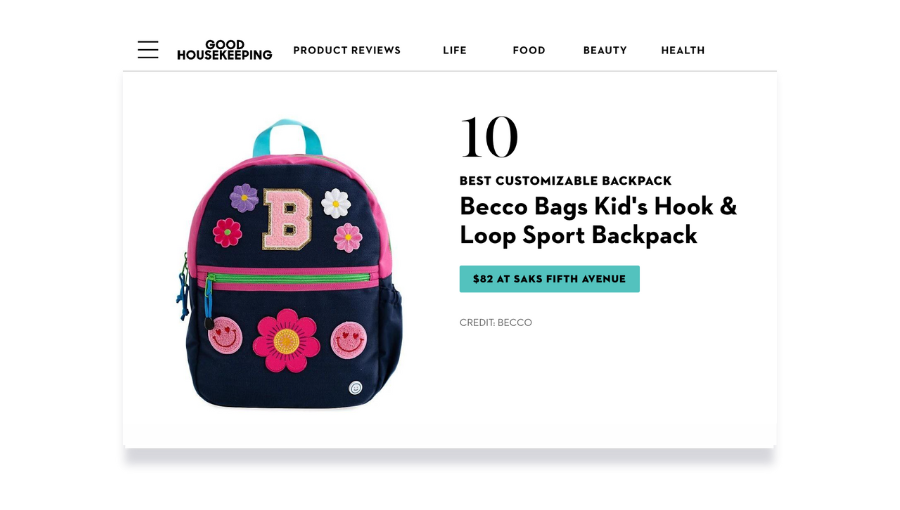
Task: Click the right smiley face patch
Action: pyautogui.click(x=348, y=340)
